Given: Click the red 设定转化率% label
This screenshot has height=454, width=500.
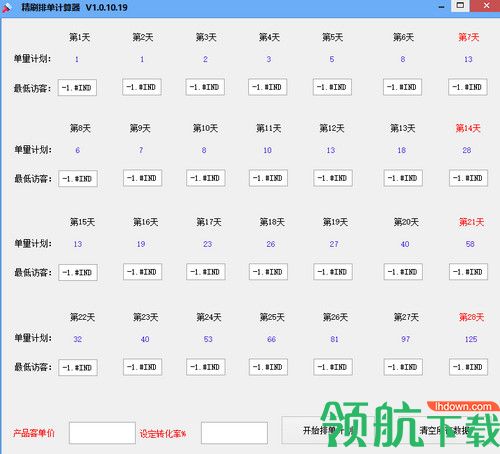Looking at the screenshot, I should coord(163,434).
